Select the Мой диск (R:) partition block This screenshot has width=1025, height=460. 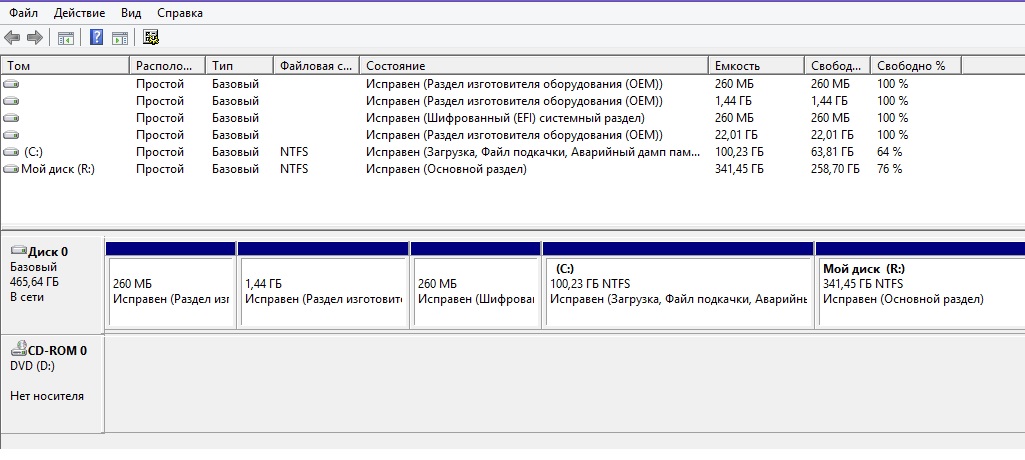coord(920,290)
